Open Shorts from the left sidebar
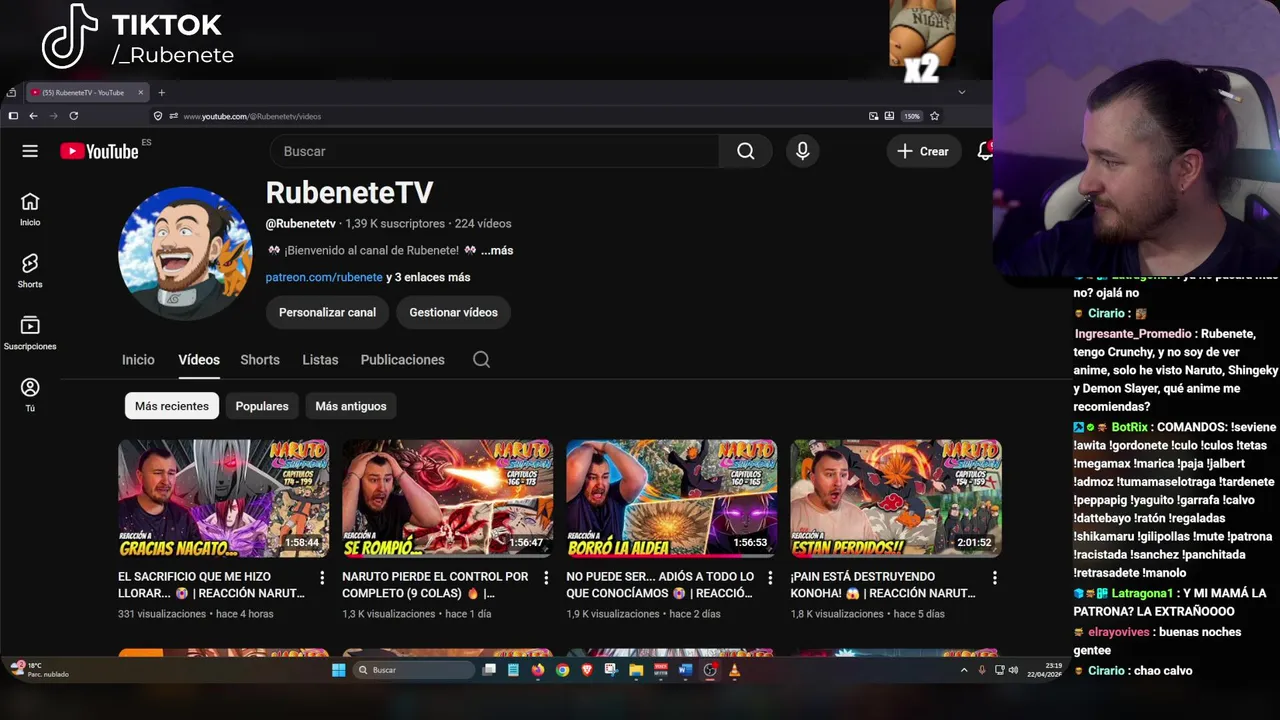The height and width of the screenshot is (720, 1280). (x=30, y=271)
